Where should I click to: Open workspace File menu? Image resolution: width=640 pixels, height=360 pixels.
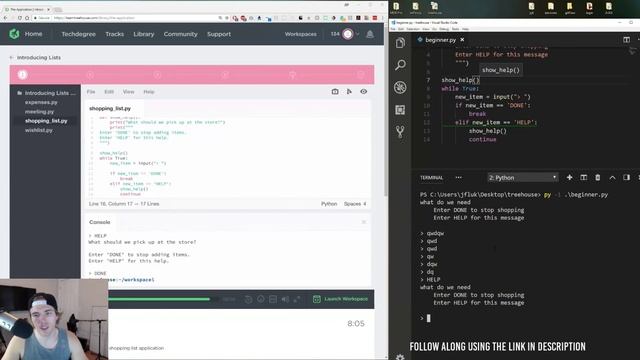pos(91,92)
